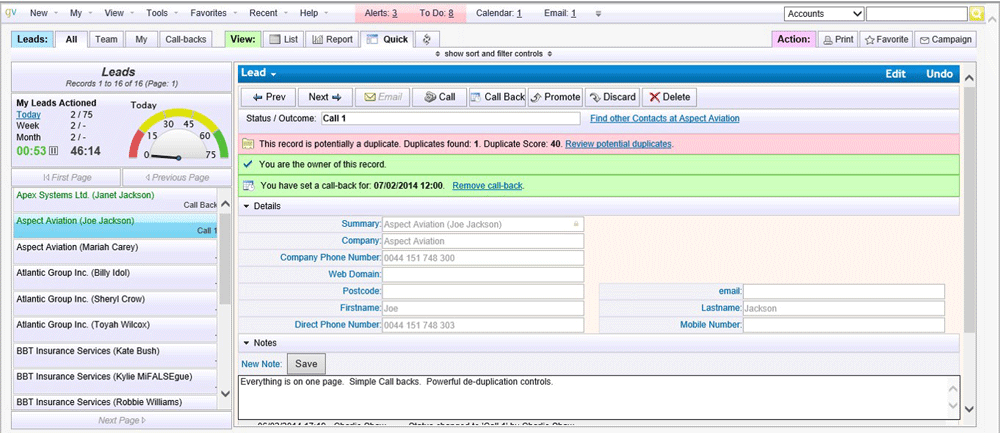Click the Prev record arrow button
The width and height of the screenshot is (1000, 433).
(268, 97)
